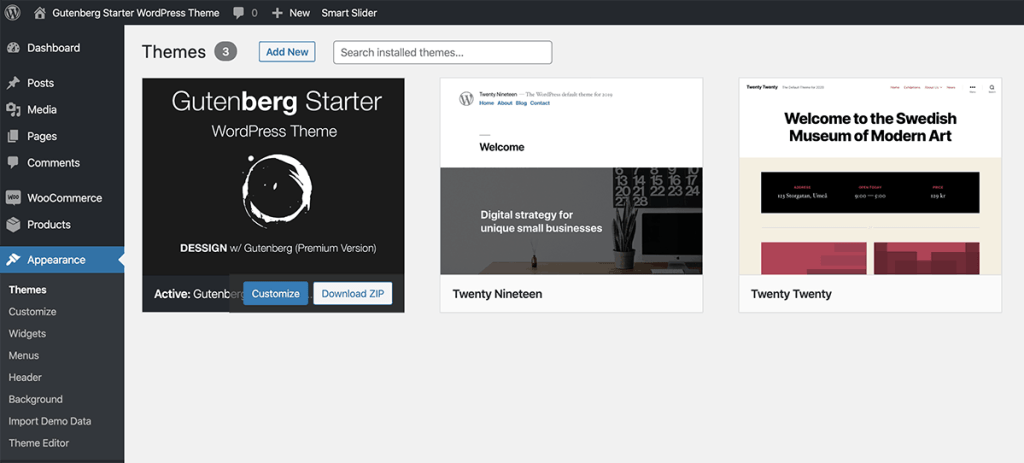Screen dimensions: 1024x463
Task: Click the home icon beside site name
Action: click(x=40, y=12)
